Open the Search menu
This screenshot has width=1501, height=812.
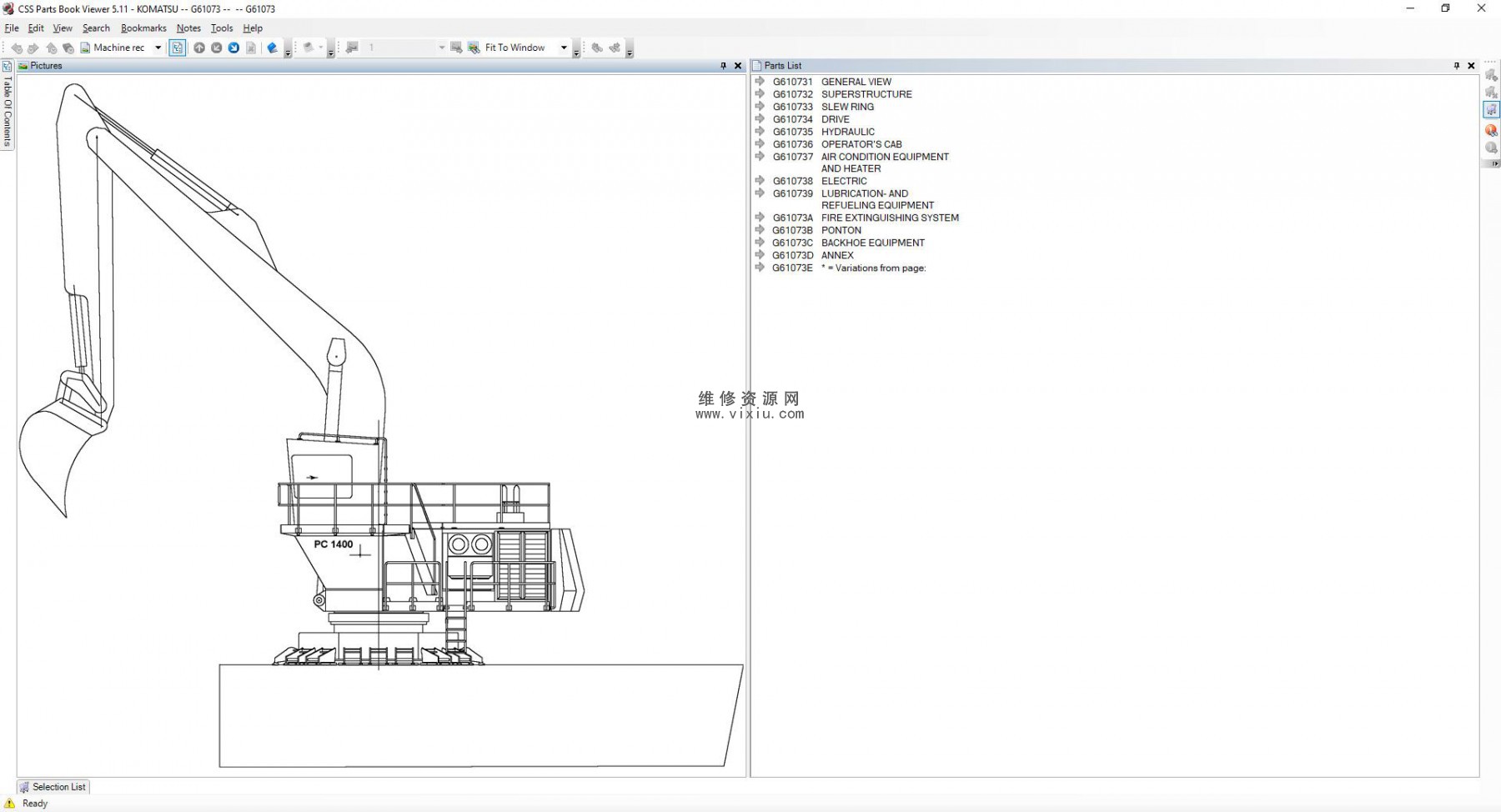[96, 28]
